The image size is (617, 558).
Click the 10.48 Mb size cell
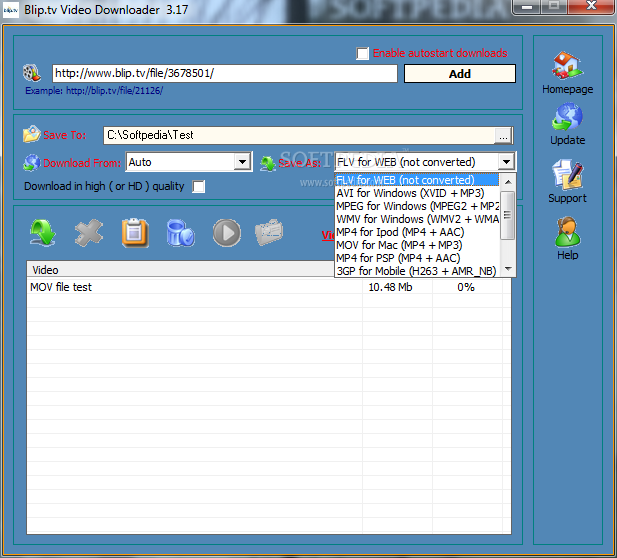click(390, 287)
